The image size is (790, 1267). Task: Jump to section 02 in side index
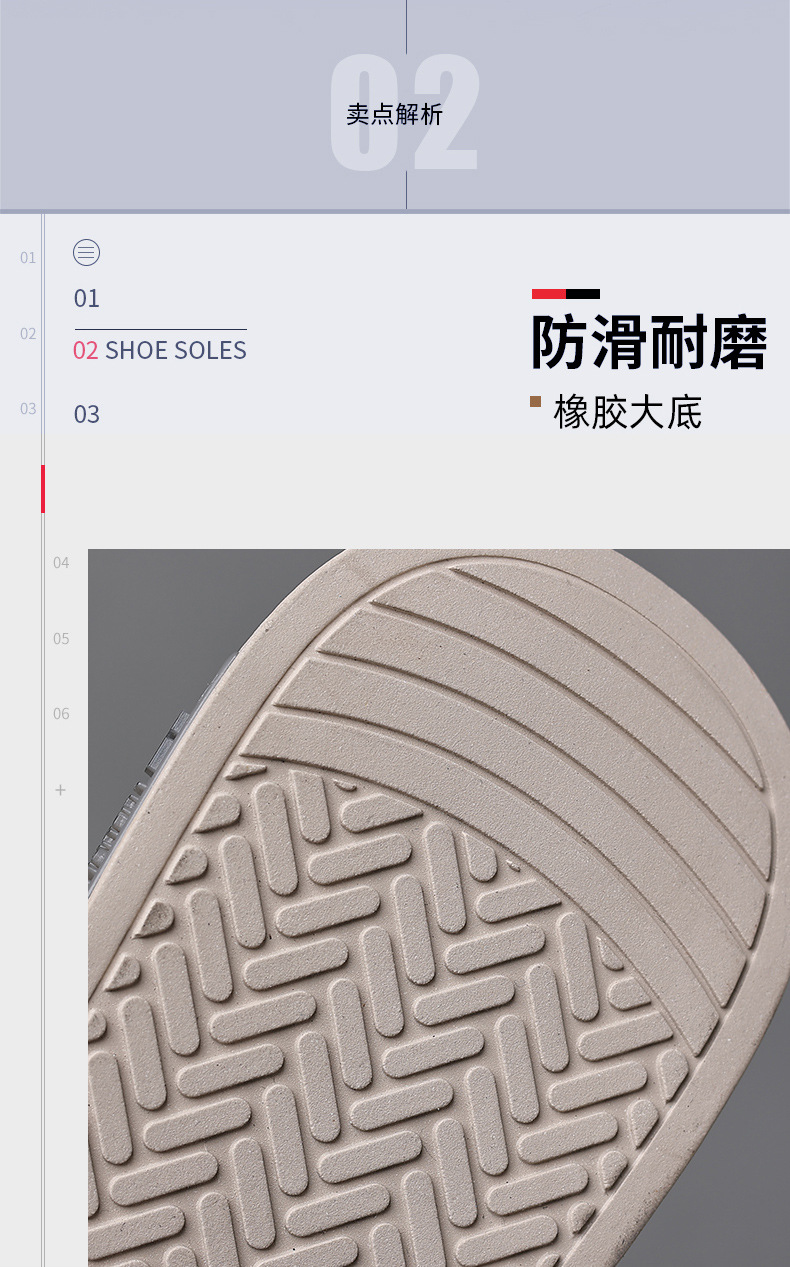(28, 333)
